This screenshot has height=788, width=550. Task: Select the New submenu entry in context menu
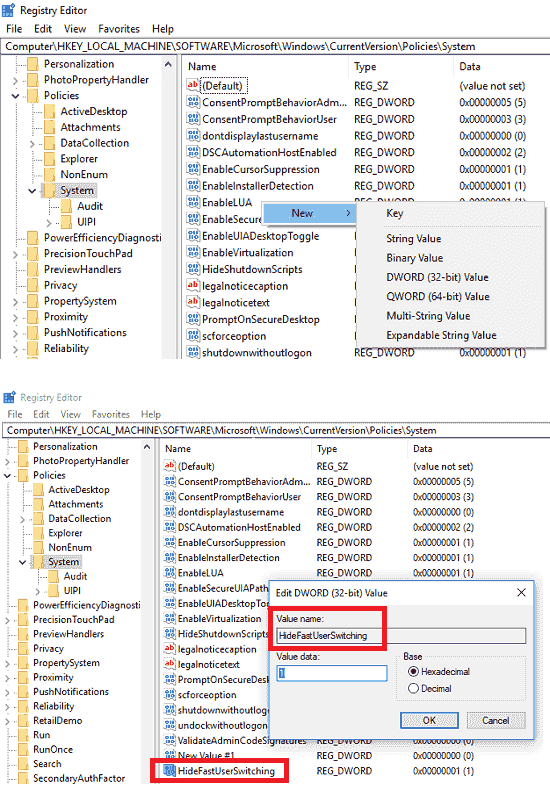click(309, 213)
